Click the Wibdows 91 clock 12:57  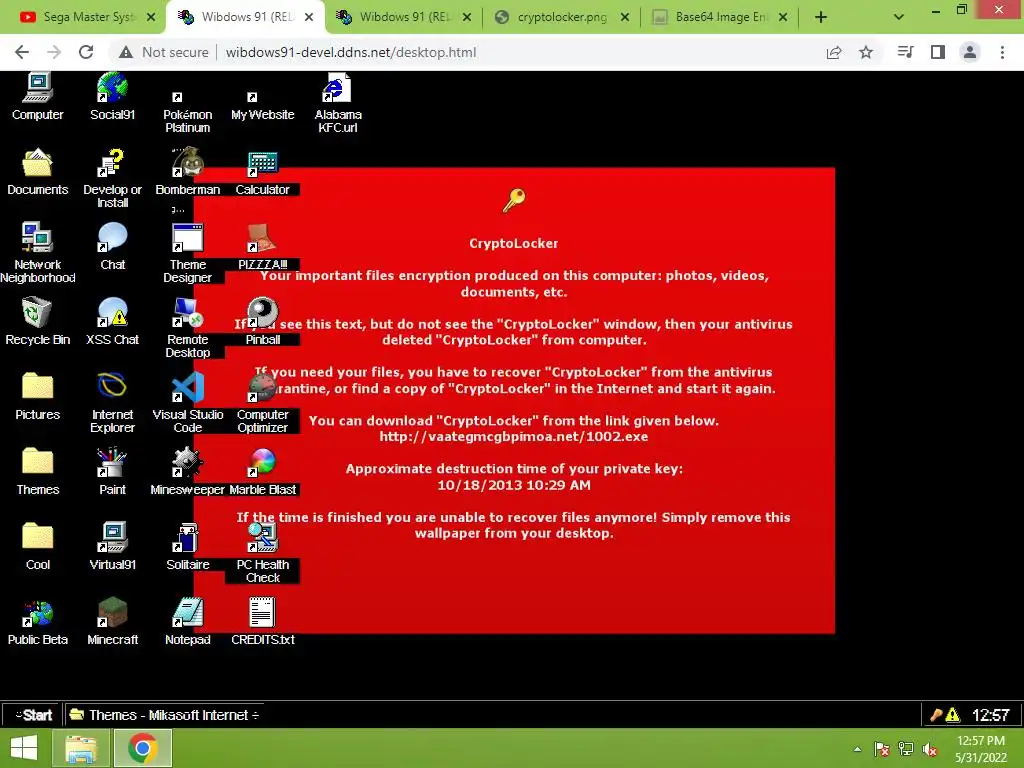(x=991, y=715)
